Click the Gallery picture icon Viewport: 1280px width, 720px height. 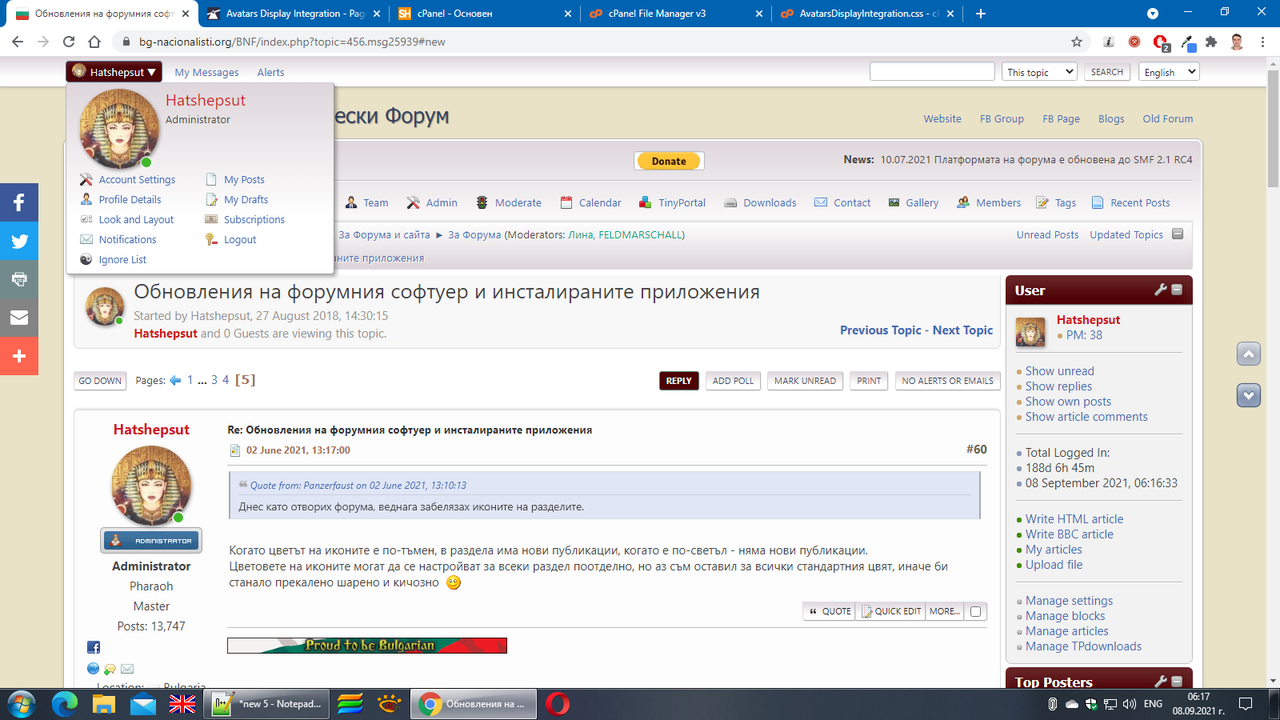894,203
